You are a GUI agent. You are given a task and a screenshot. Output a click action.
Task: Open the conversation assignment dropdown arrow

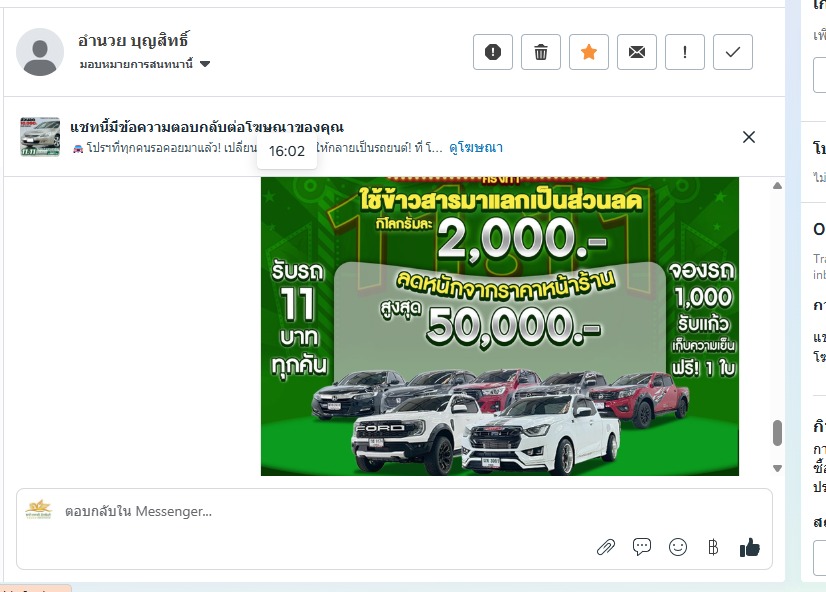click(205, 64)
